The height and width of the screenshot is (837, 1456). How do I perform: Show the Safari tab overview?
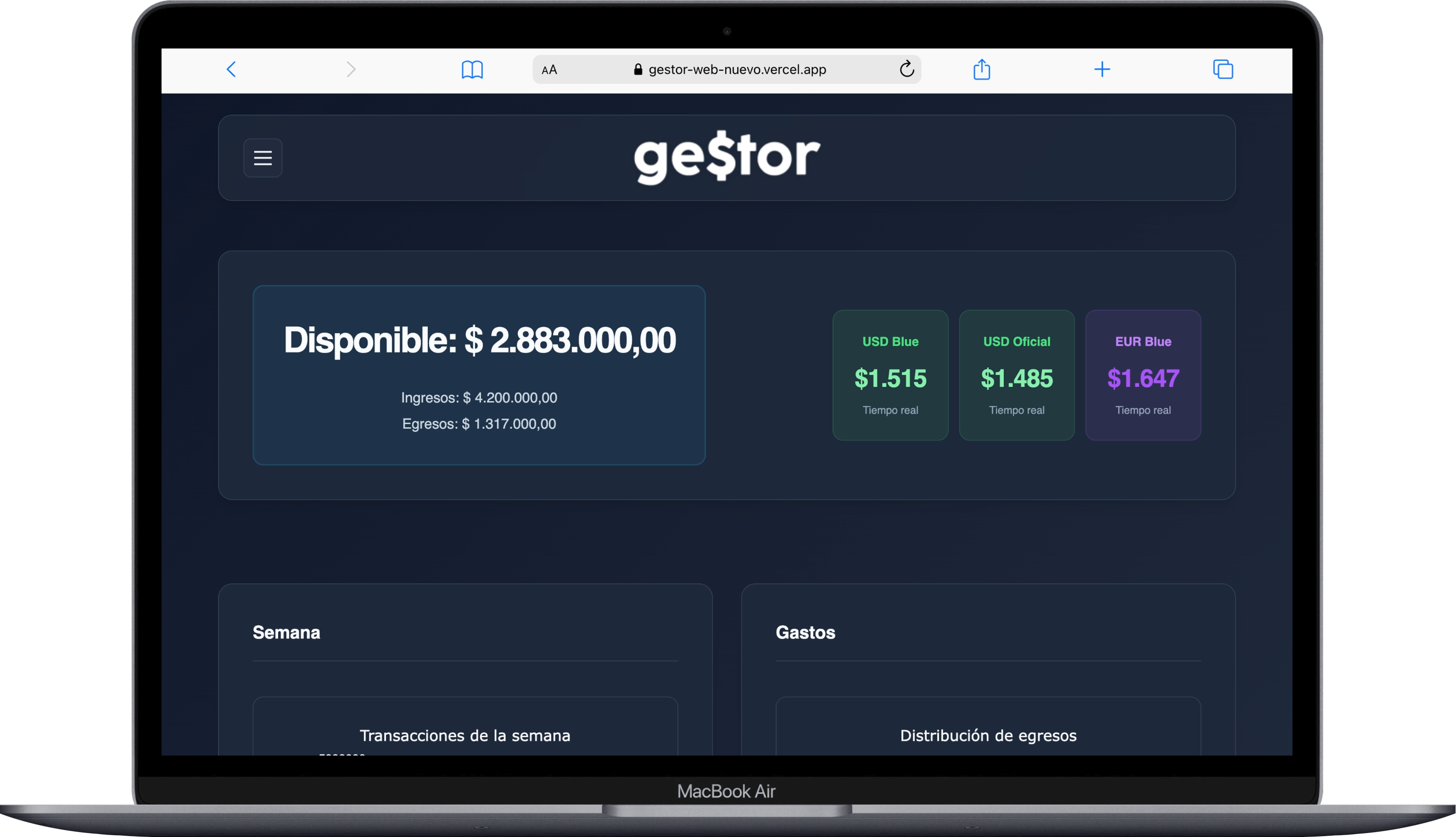1223,69
